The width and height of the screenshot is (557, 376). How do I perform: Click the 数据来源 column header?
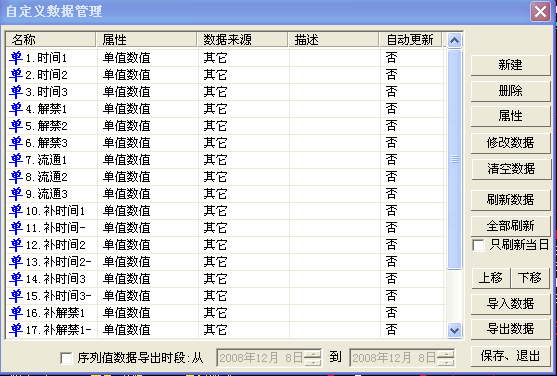tap(243, 40)
